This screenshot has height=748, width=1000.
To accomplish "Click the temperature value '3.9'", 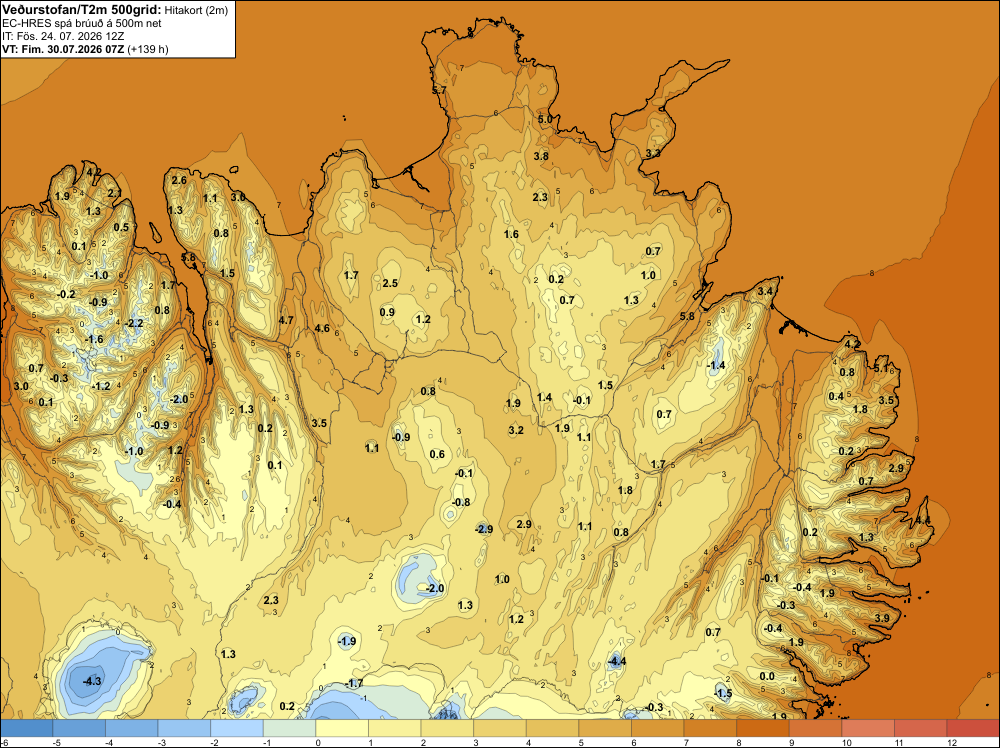I will pyautogui.click(x=882, y=618).
